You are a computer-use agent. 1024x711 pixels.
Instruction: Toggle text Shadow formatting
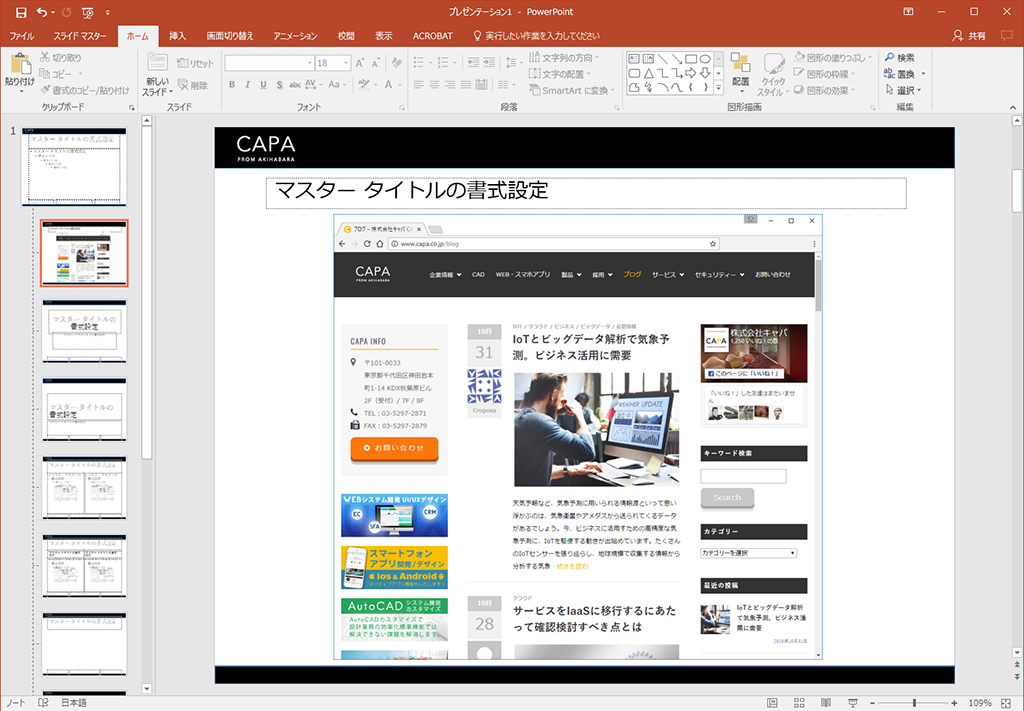coord(279,84)
